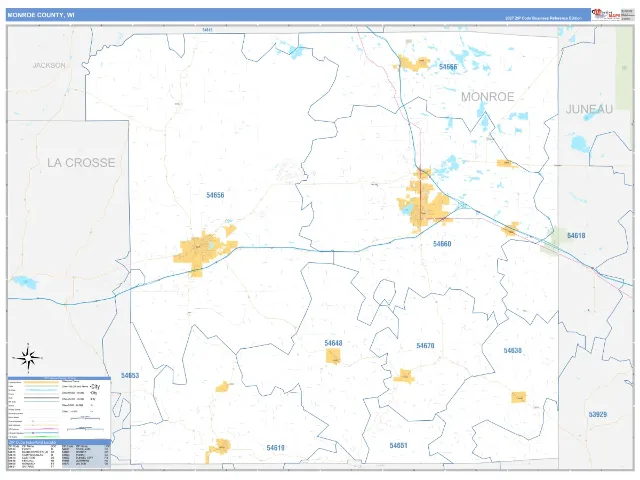Click the city area left of 54666 label

pos(413,63)
